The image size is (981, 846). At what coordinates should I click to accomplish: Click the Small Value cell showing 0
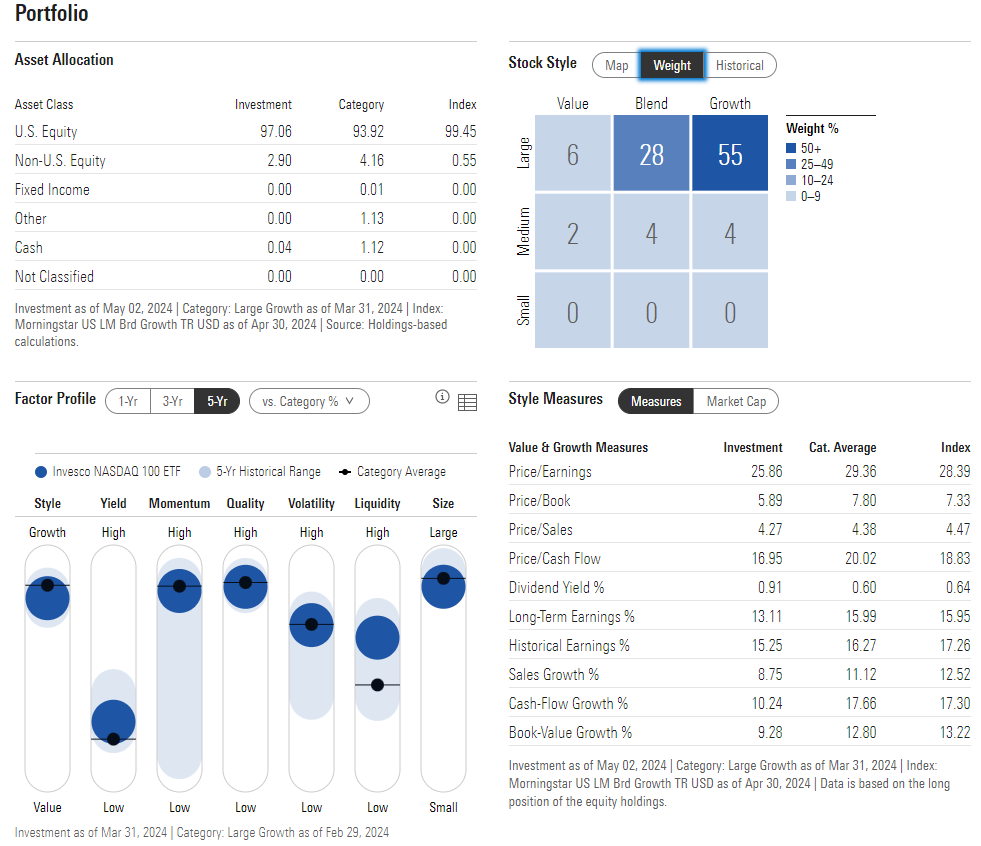click(x=572, y=310)
